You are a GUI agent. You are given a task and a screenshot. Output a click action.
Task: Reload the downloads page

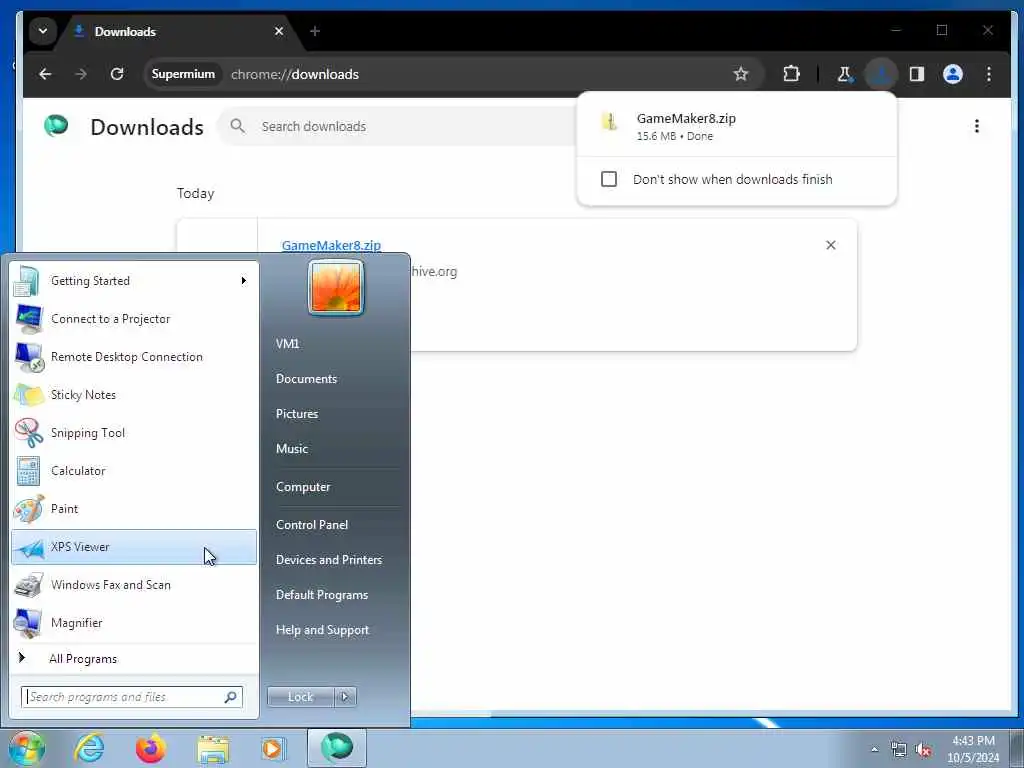pos(117,74)
